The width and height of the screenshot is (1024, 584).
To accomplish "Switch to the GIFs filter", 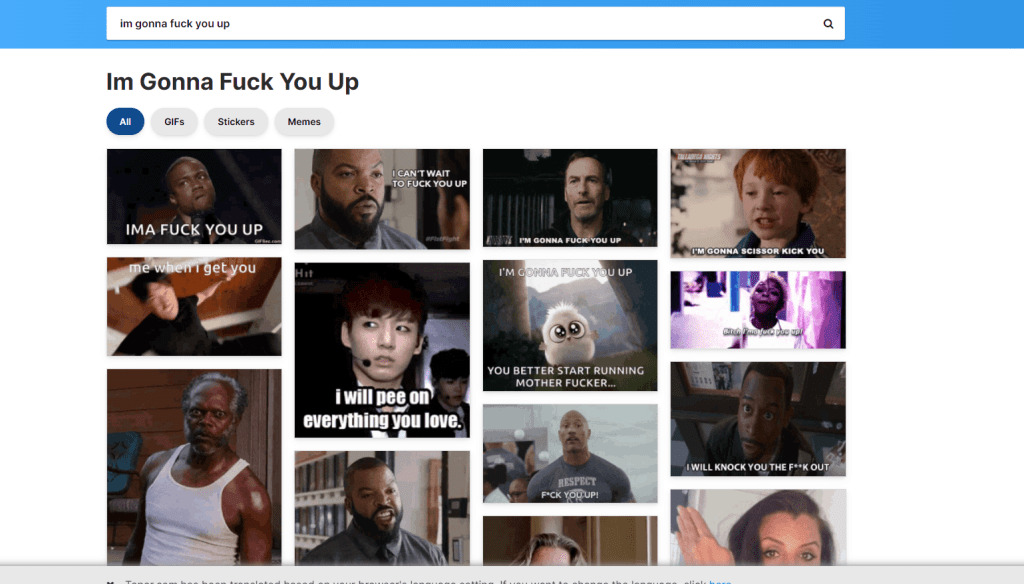I will pos(174,122).
